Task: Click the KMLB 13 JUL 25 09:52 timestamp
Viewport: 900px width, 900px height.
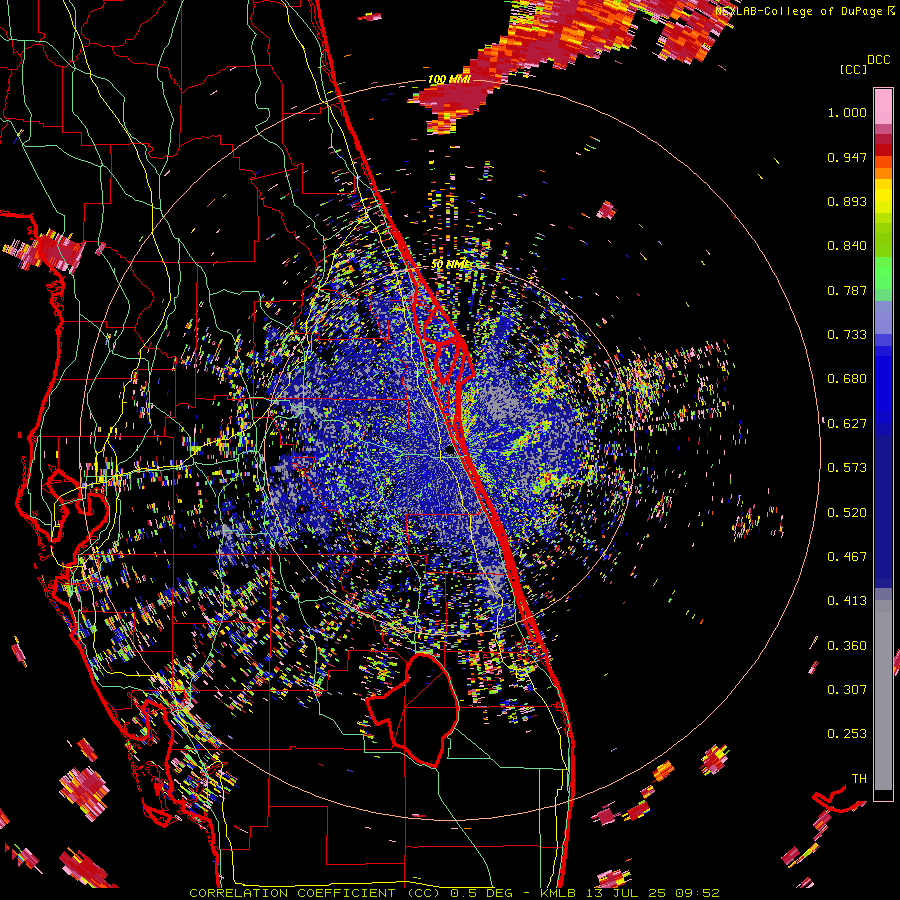Action: tap(630, 893)
